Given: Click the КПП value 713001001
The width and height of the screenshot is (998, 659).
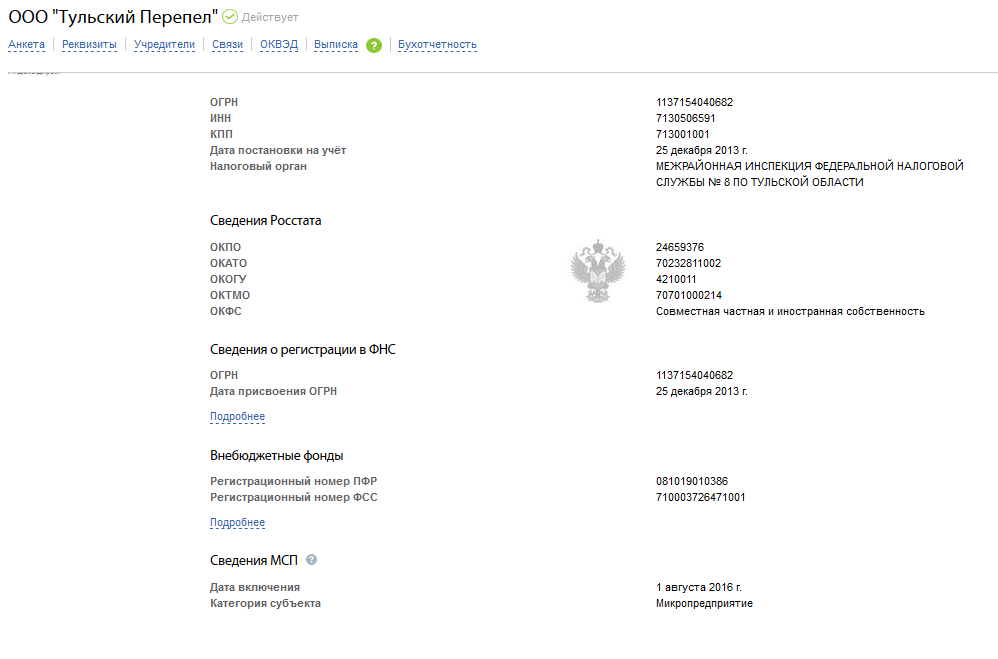Looking at the screenshot, I should 682,134.
